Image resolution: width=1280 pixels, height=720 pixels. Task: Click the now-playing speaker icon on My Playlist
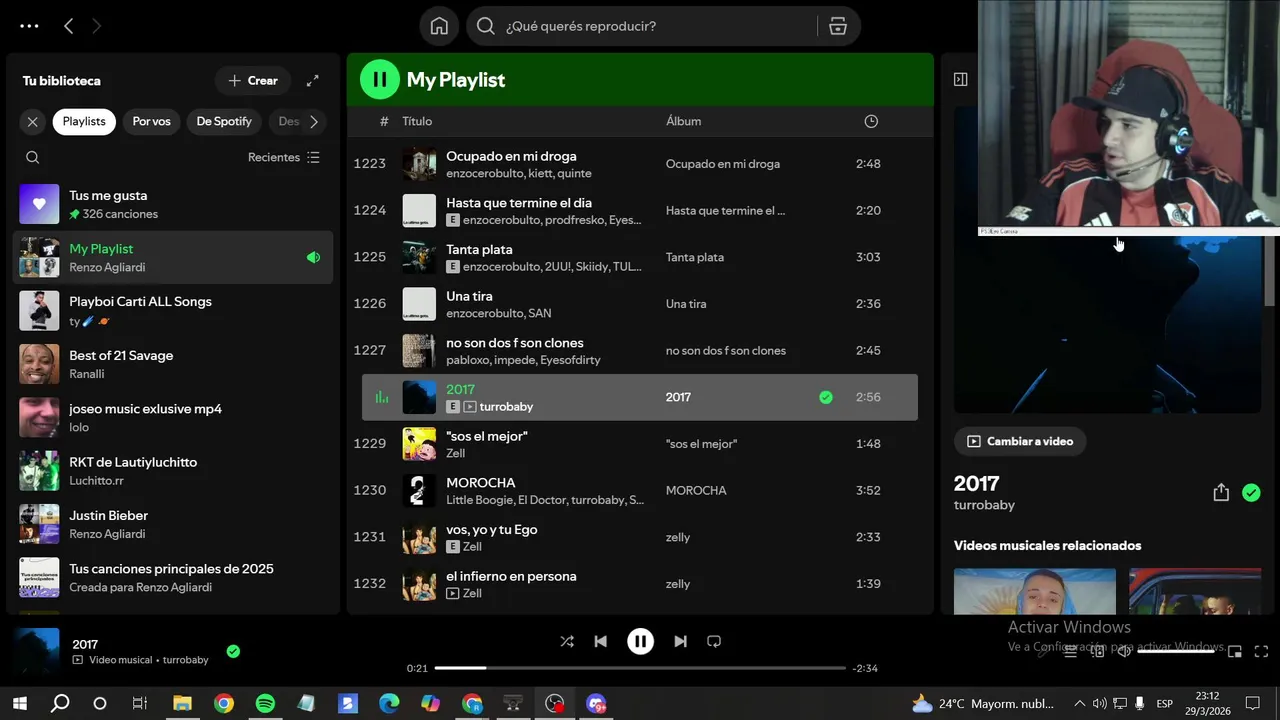pyautogui.click(x=313, y=257)
